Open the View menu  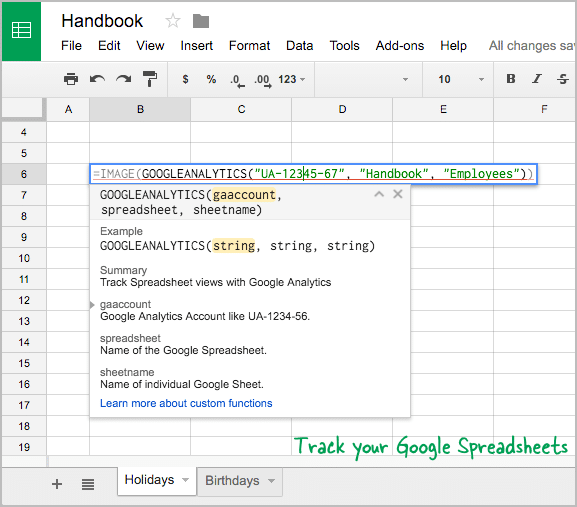click(150, 46)
